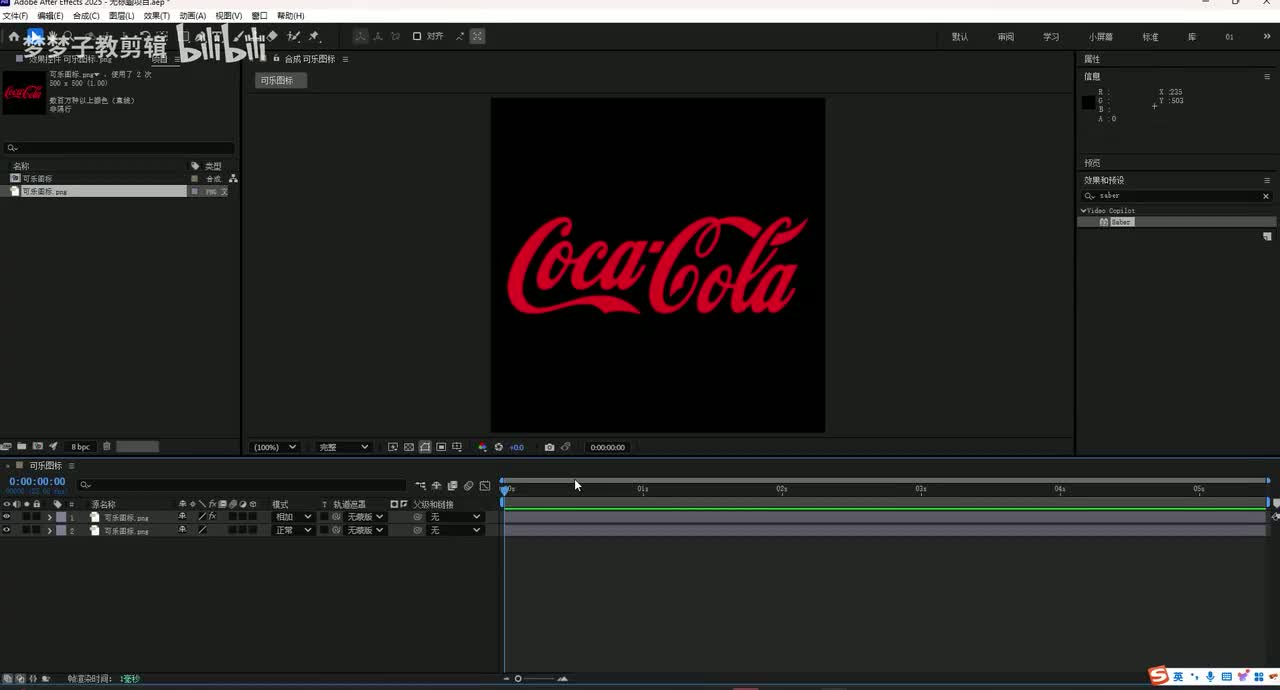Select the Saber effect in results
The width and height of the screenshot is (1280, 690).
point(1120,222)
